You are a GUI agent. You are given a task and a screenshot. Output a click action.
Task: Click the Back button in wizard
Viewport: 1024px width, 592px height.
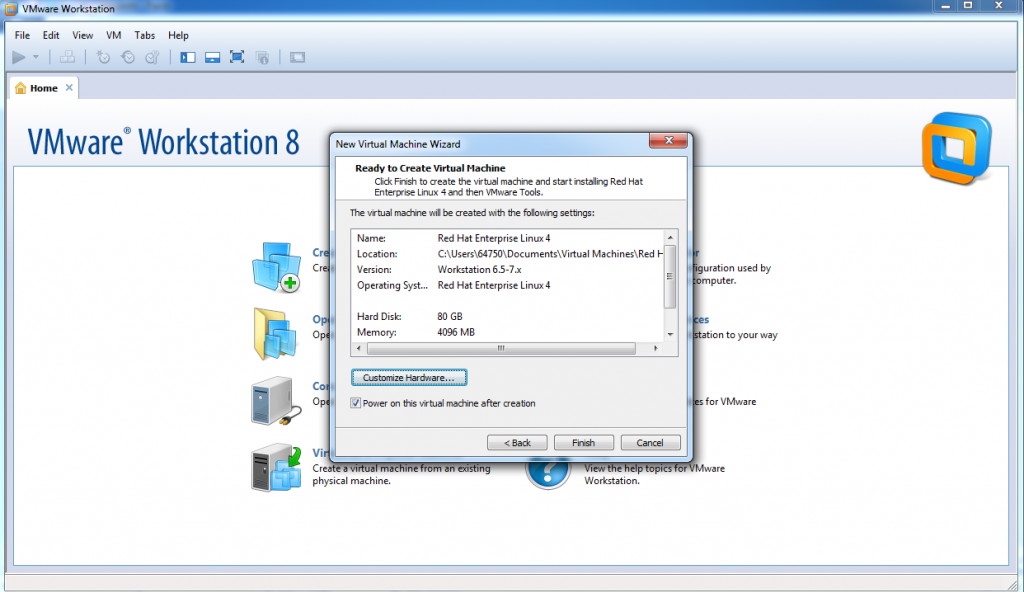517,442
